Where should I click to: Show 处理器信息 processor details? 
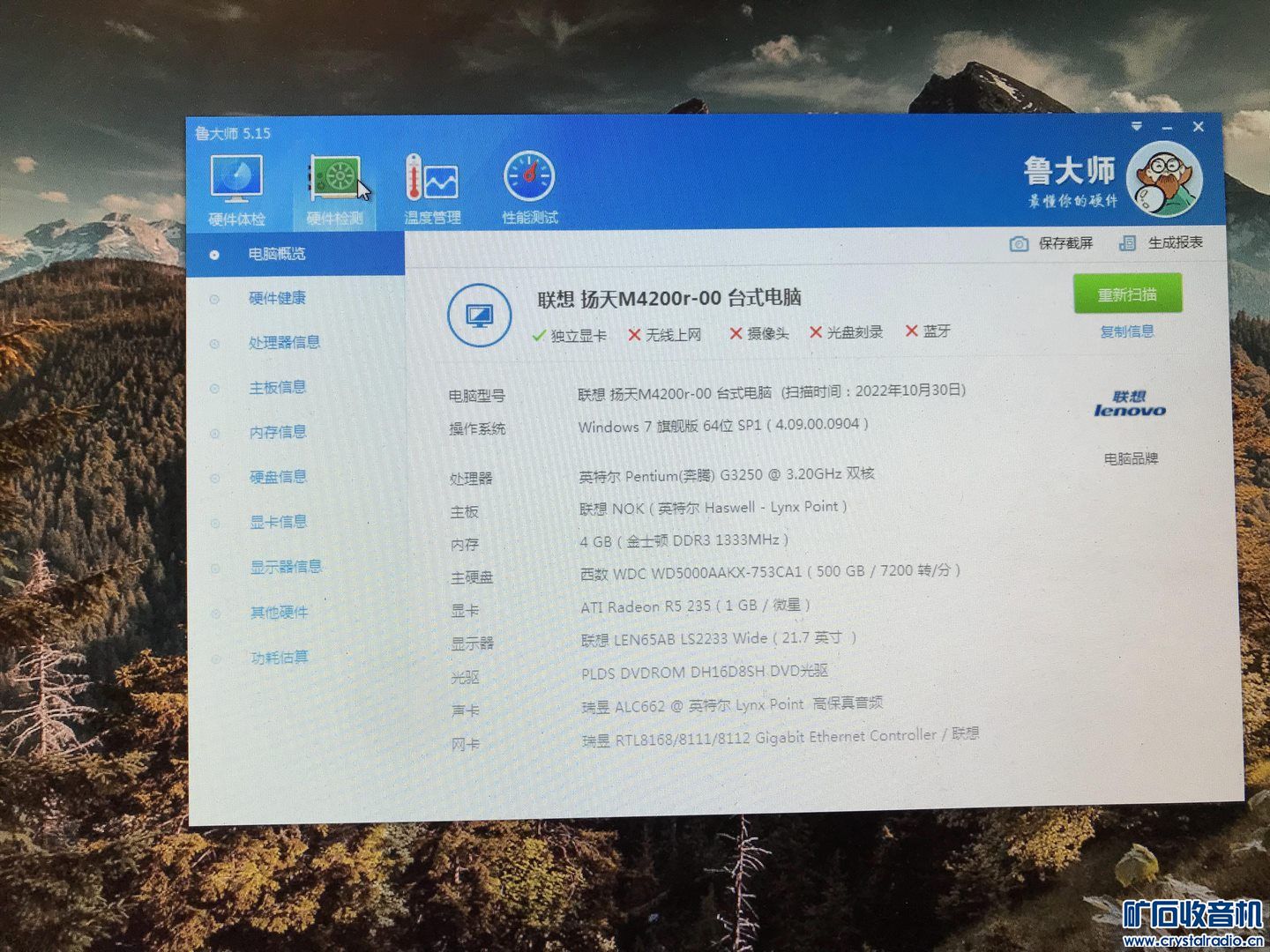pos(284,342)
